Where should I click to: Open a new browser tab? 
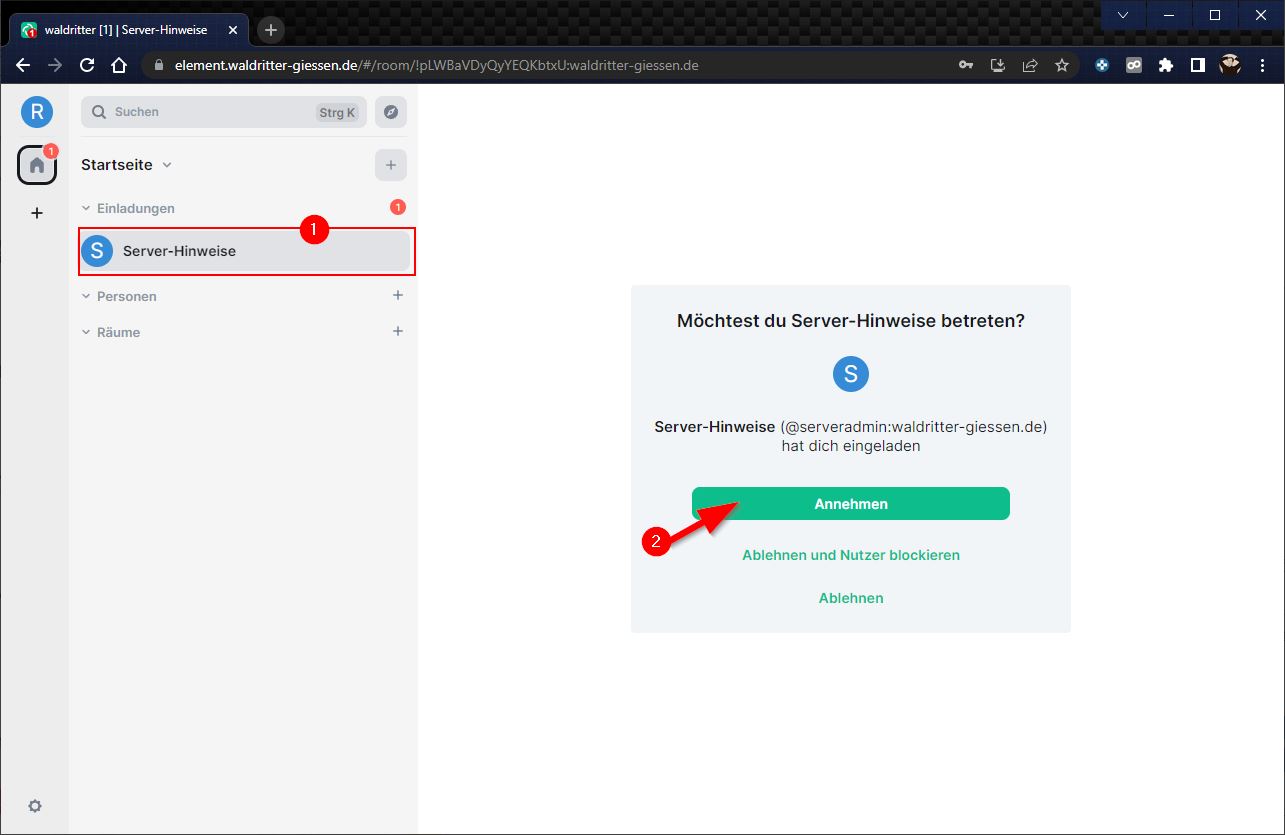tap(271, 30)
